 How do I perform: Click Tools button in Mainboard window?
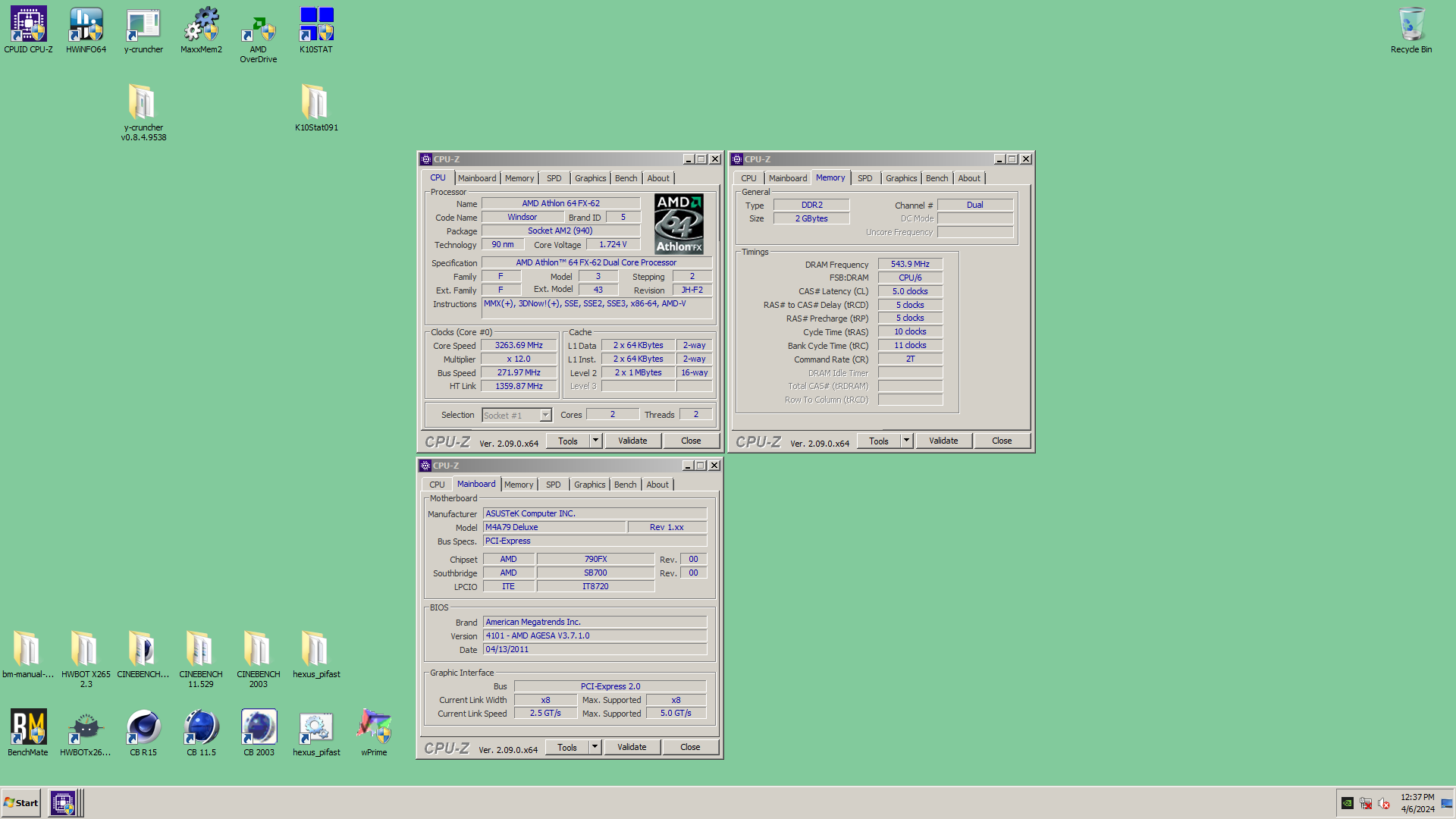coord(567,747)
